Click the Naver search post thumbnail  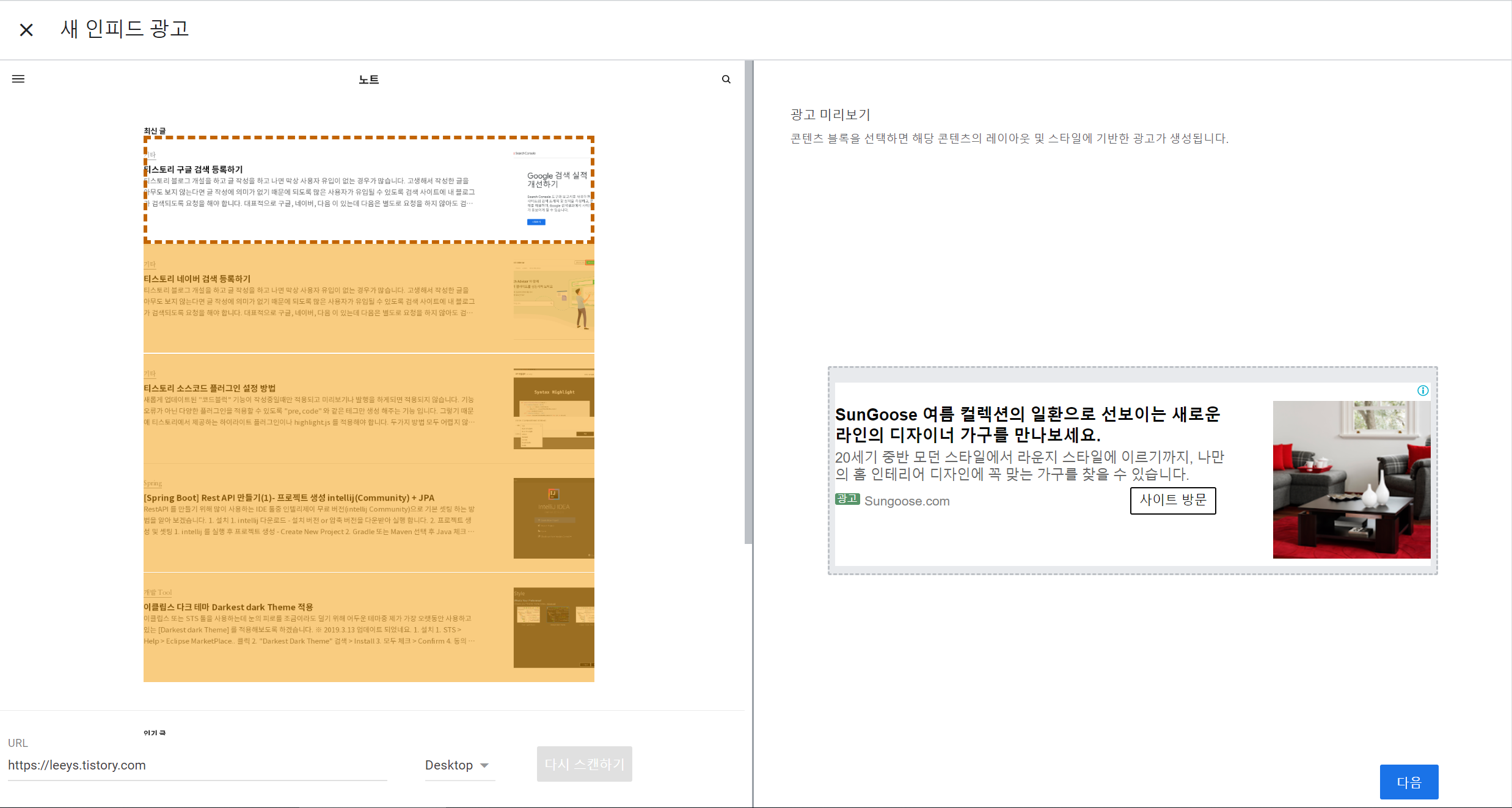click(x=554, y=299)
